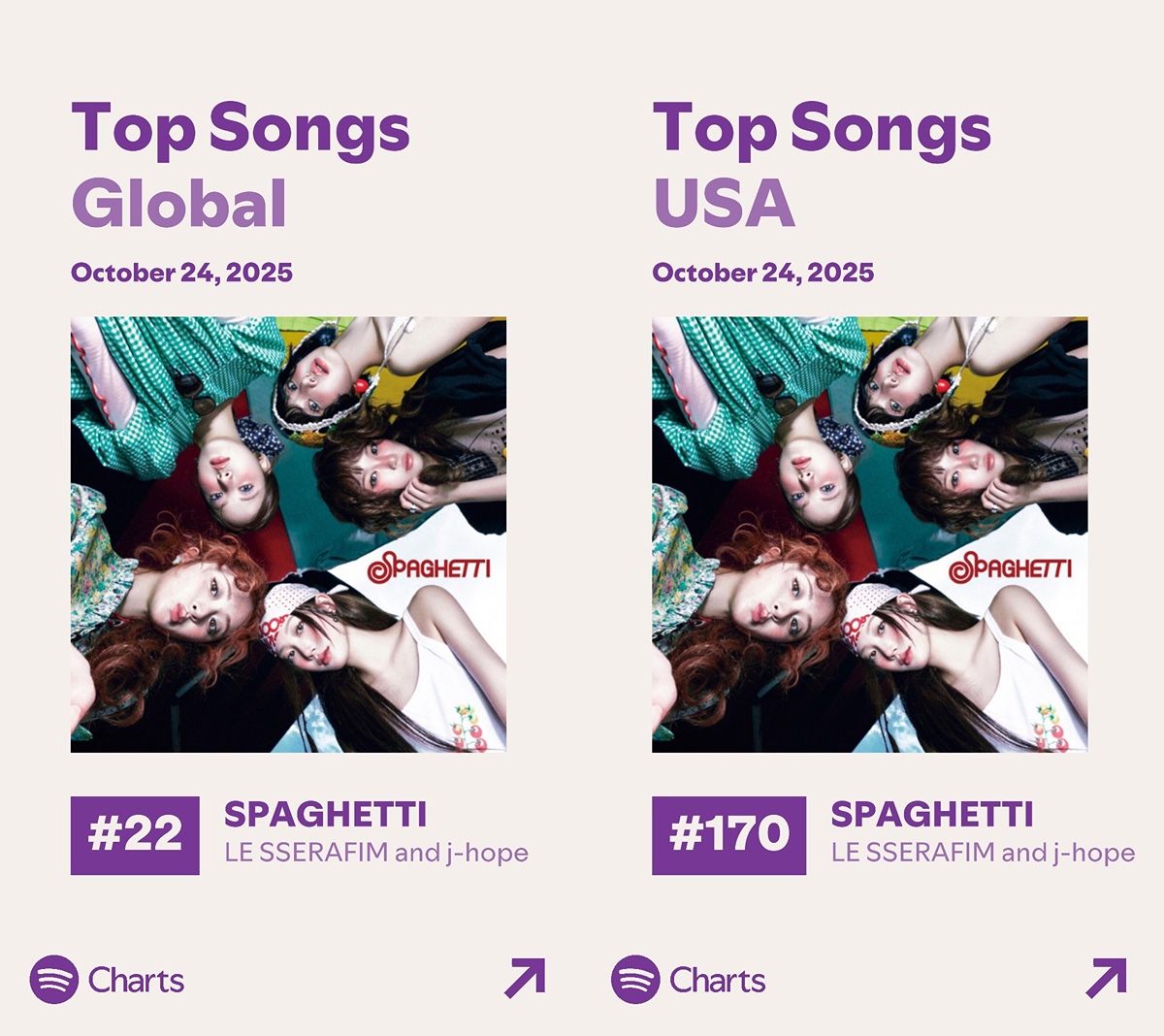
Task: Select the artist line under the USA SPAGHETTI title
Action: [x=983, y=853]
